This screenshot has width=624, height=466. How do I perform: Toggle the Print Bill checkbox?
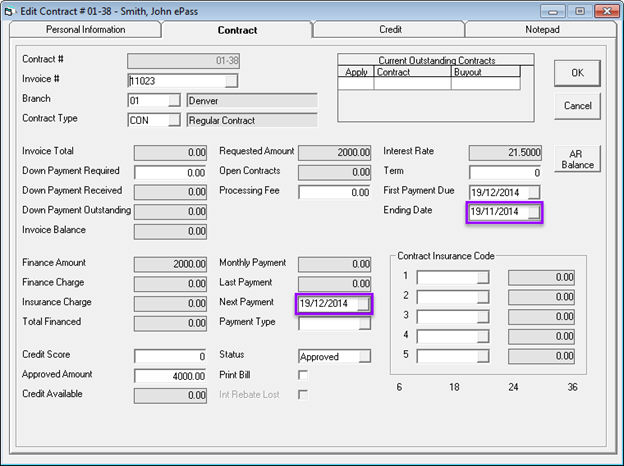pyautogui.click(x=303, y=375)
